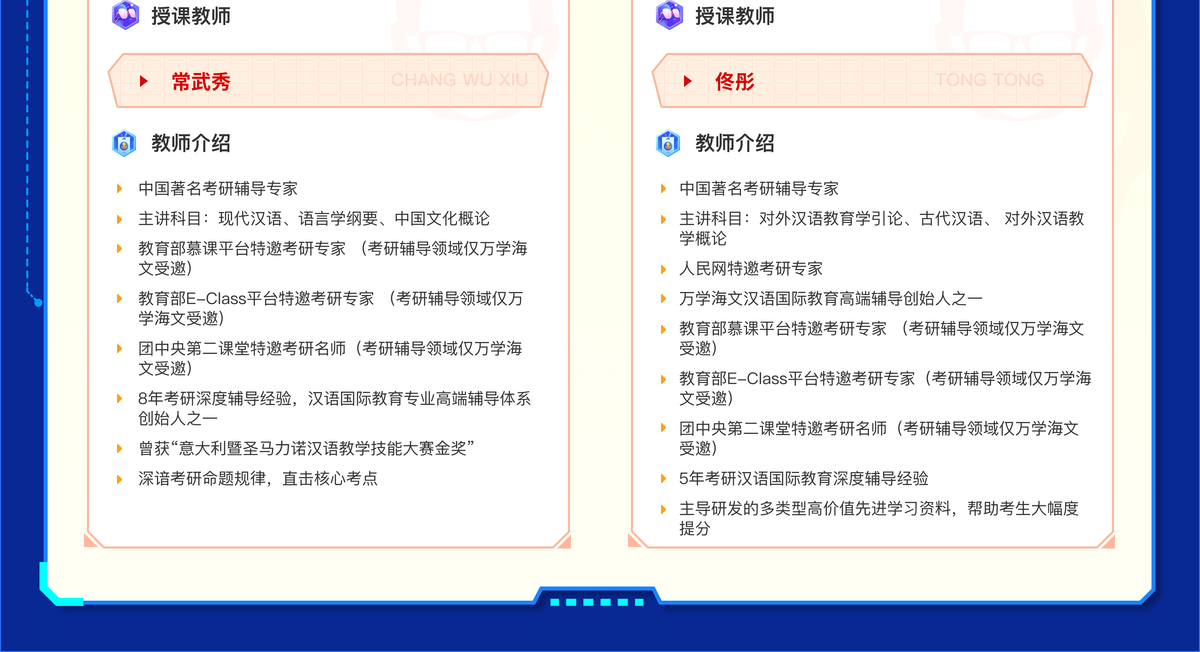Viewport: 1200px width, 652px height.
Task: Select the 授课教师 heading in 佟彤's card
Action: click(x=735, y=16)
